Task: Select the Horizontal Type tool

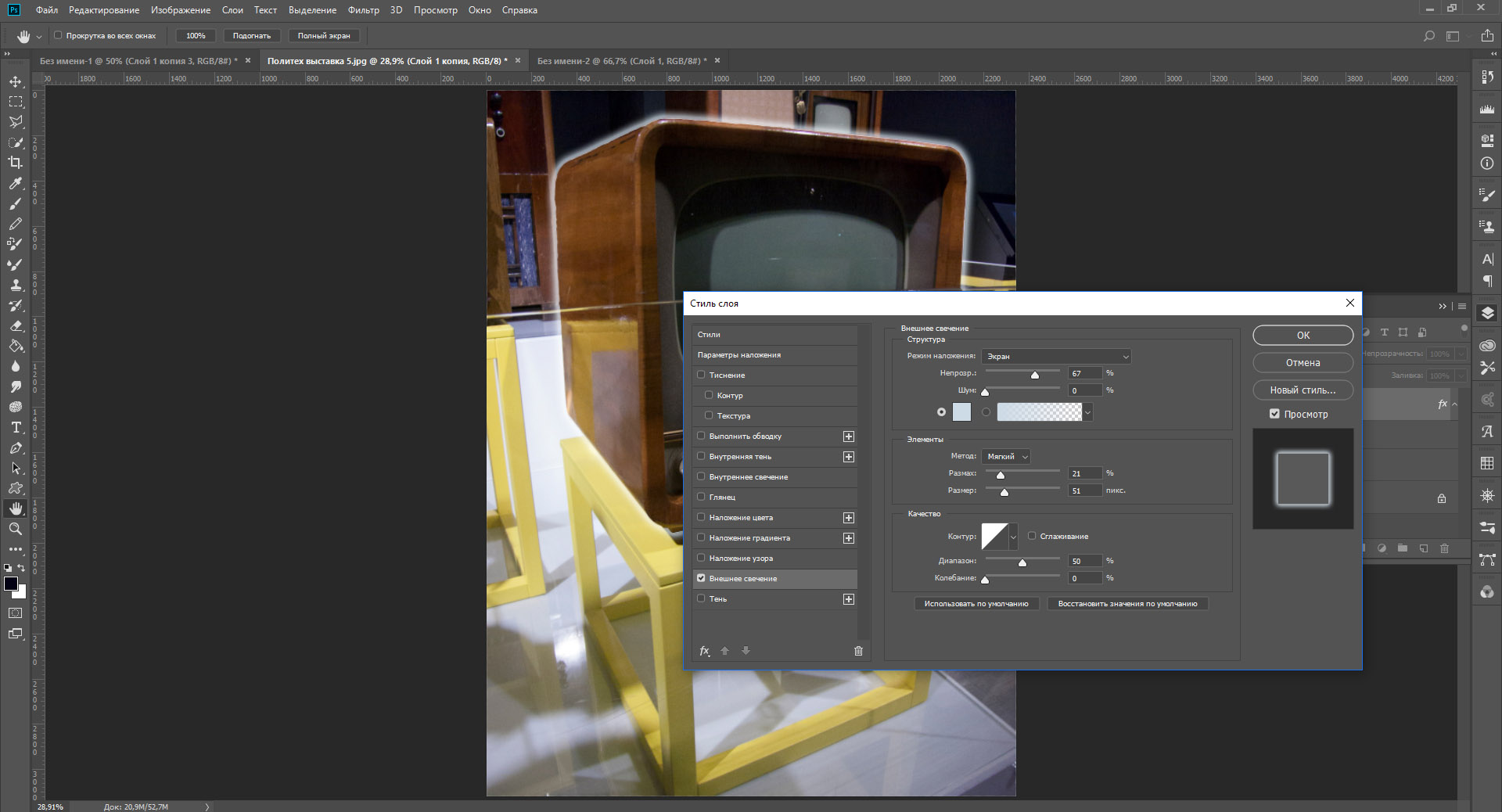Action: click(16, 427)
